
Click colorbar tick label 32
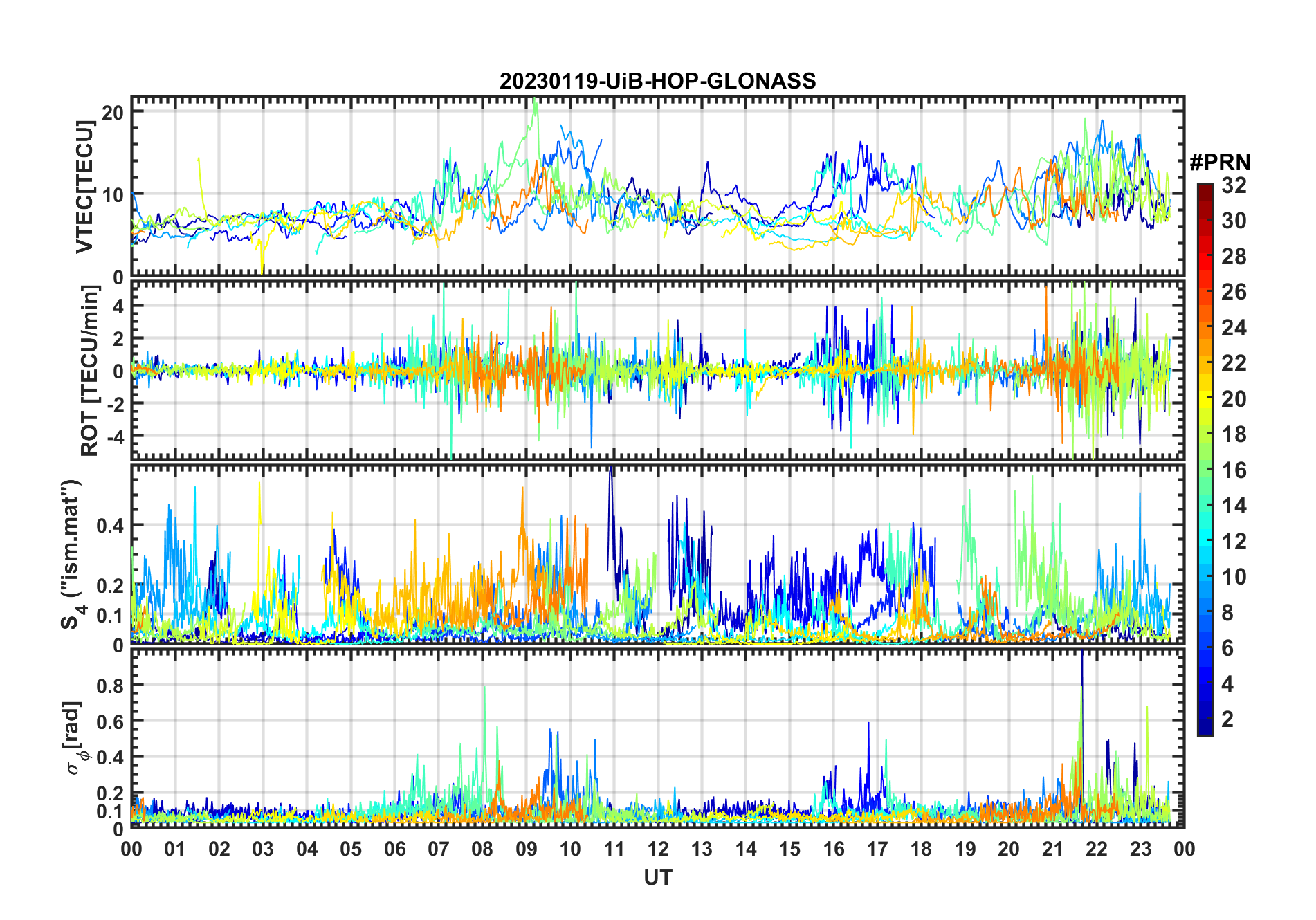pyautogui.click(x=1234, y=185)
